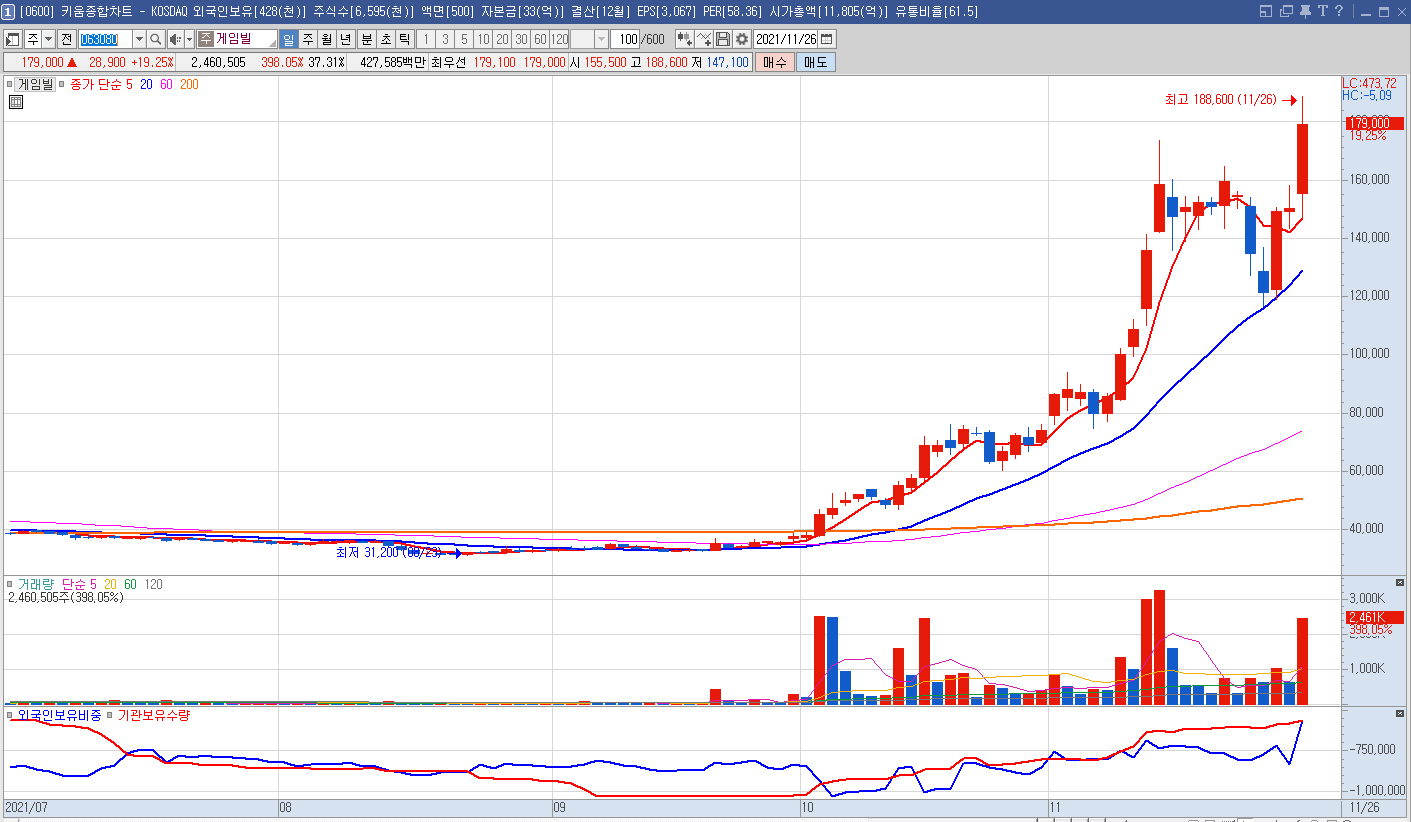Screen dimensions: 1411x822
Task: Expand the stock code 063080 dropdown
Action: pos(139,39)
